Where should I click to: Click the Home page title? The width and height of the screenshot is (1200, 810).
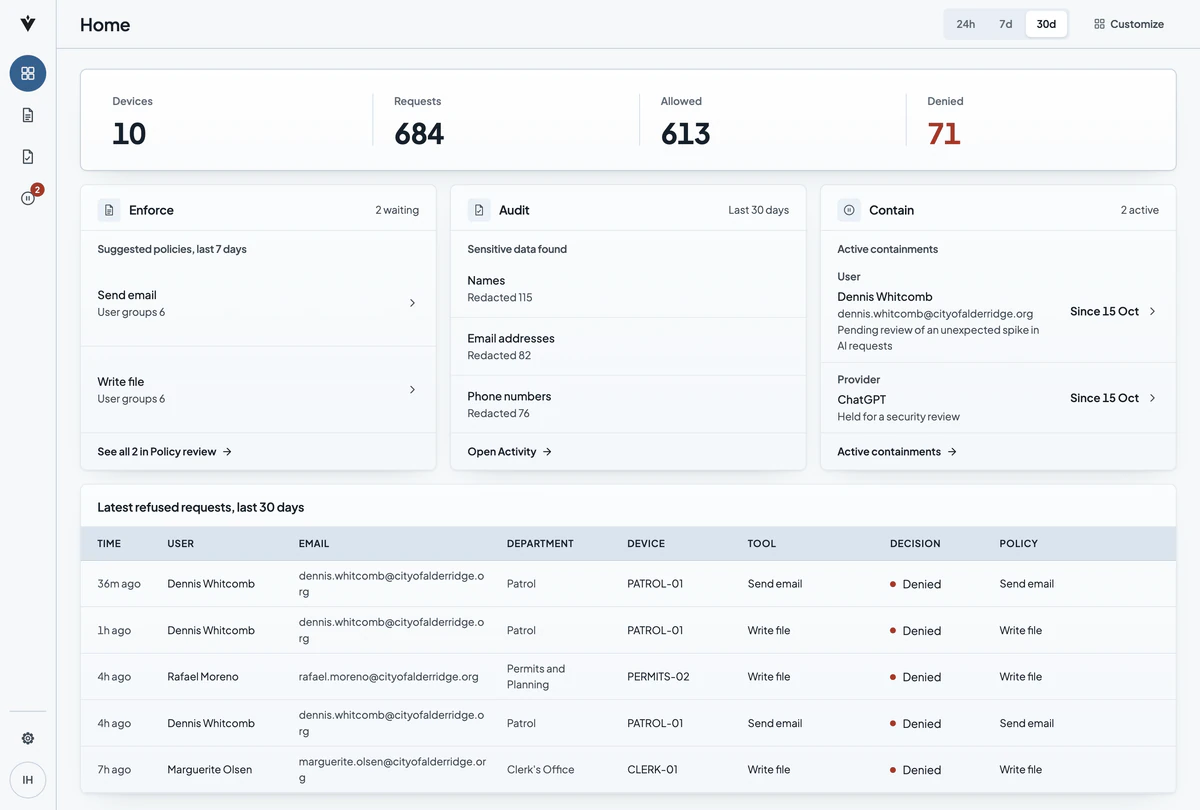105,24
